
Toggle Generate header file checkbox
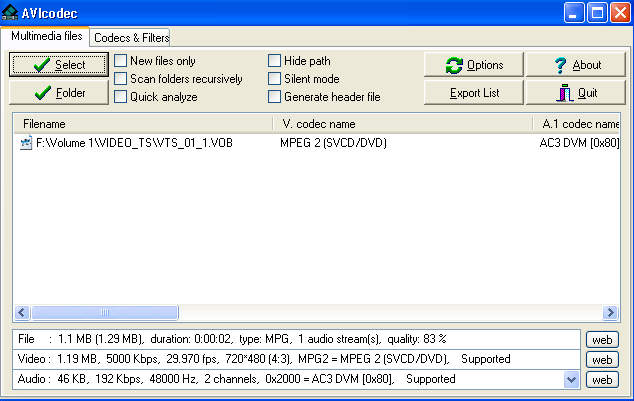pyautogui.click(x=274, y=97)
